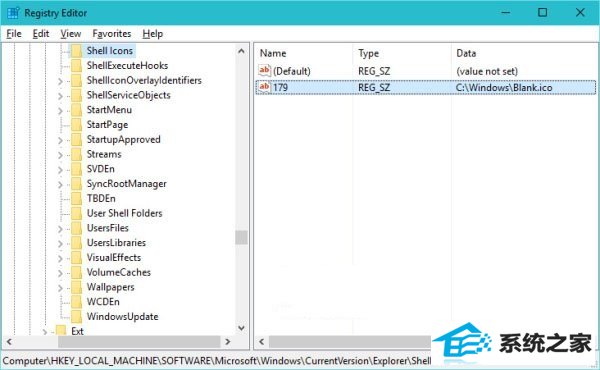
Task: Select the Wallpapers folder icon
Action: 77,287
